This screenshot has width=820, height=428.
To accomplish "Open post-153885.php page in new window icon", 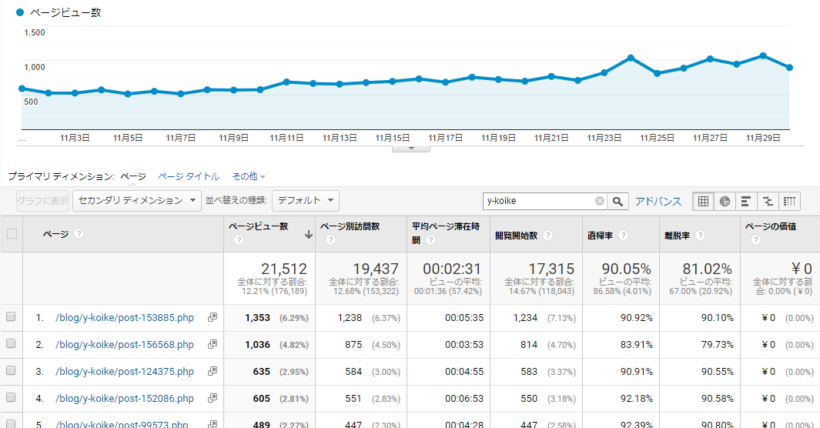I will 212,317.
